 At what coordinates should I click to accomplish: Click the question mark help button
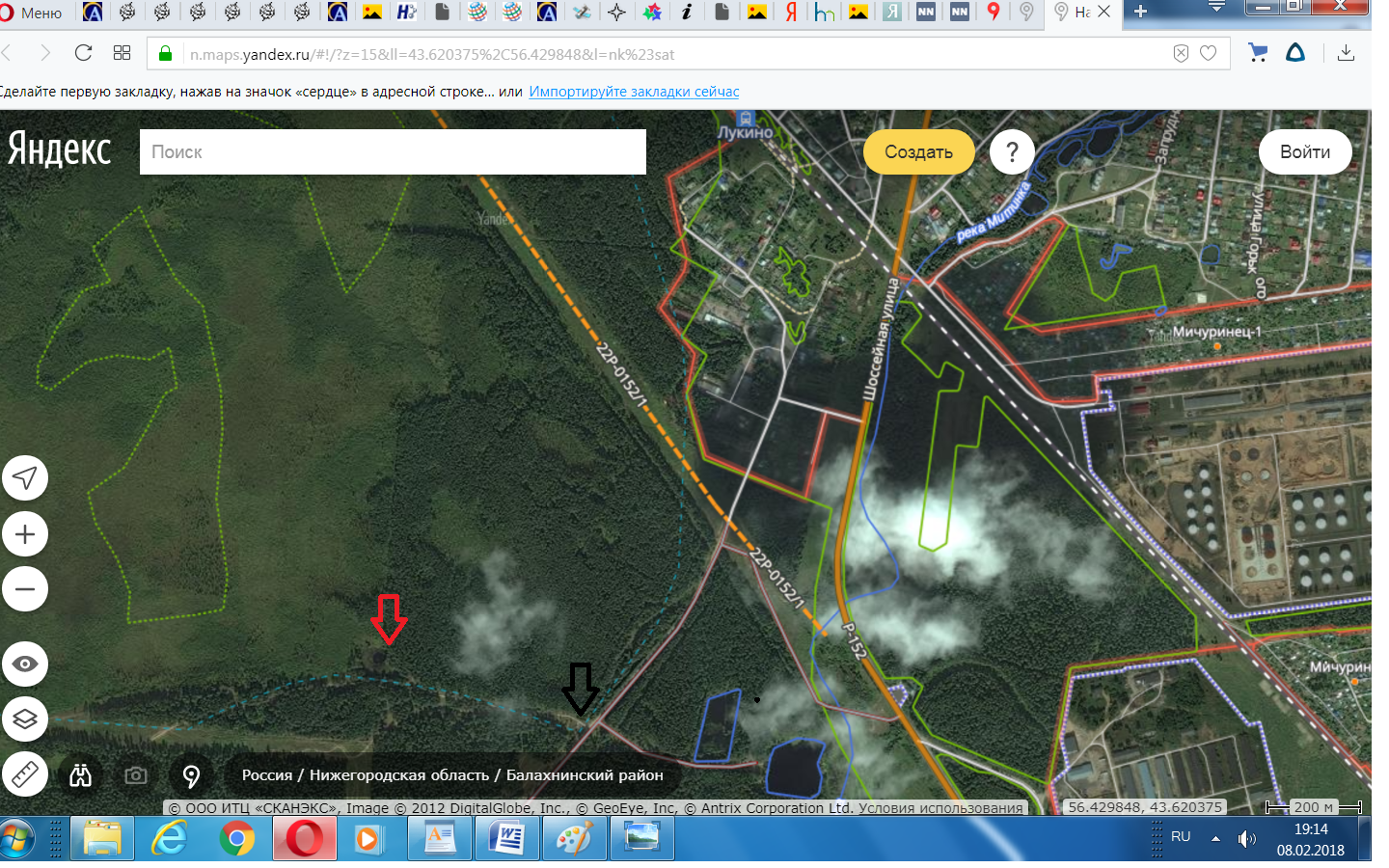point(1012,152)
